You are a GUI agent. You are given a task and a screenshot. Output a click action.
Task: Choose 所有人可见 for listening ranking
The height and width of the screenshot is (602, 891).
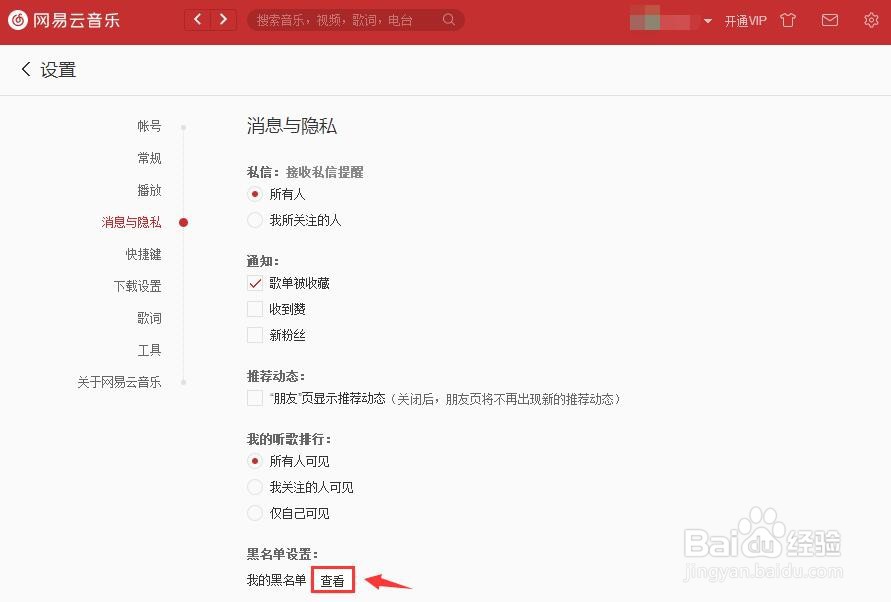[x=255, y=461]
